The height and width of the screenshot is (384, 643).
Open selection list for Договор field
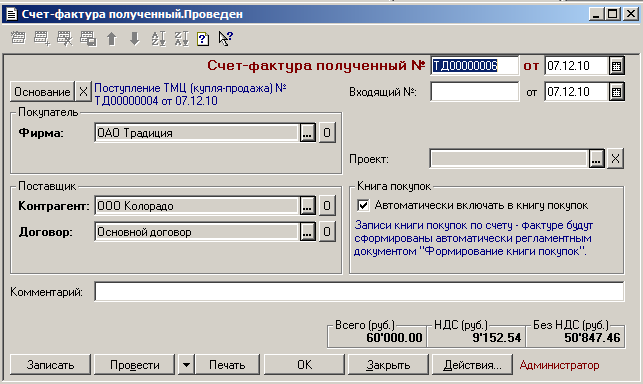pyautogui.click(x=308, y=232)
